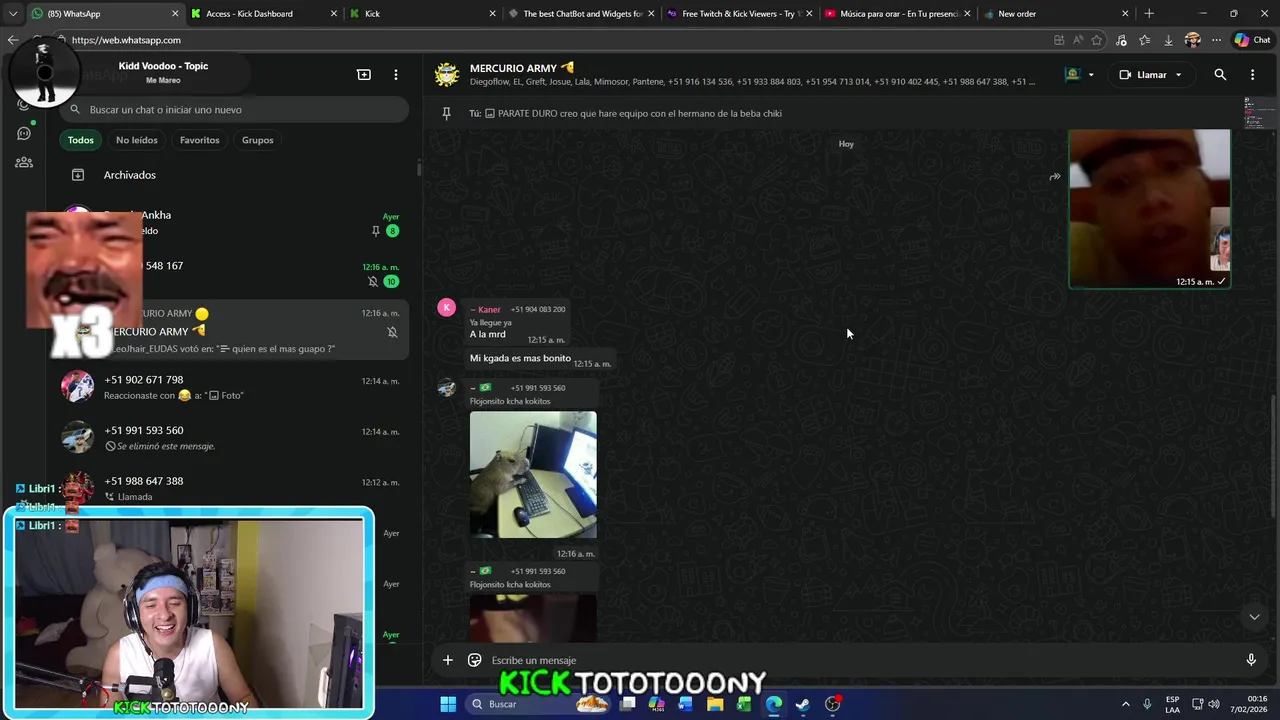This screenshot has height=720, width=1280.
Task: Switch to Música para orar tab
Action: [x=897, y=14]
